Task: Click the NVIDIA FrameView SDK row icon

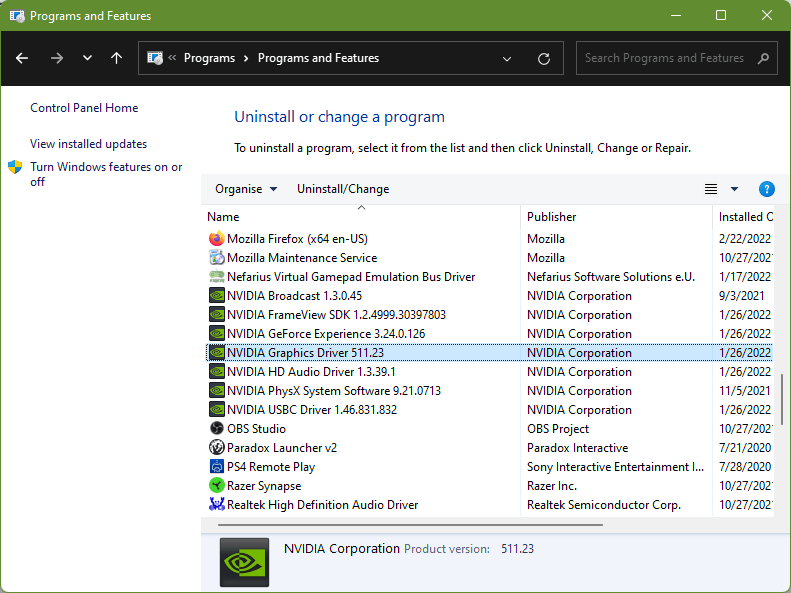Action: [x=216, y=315]
